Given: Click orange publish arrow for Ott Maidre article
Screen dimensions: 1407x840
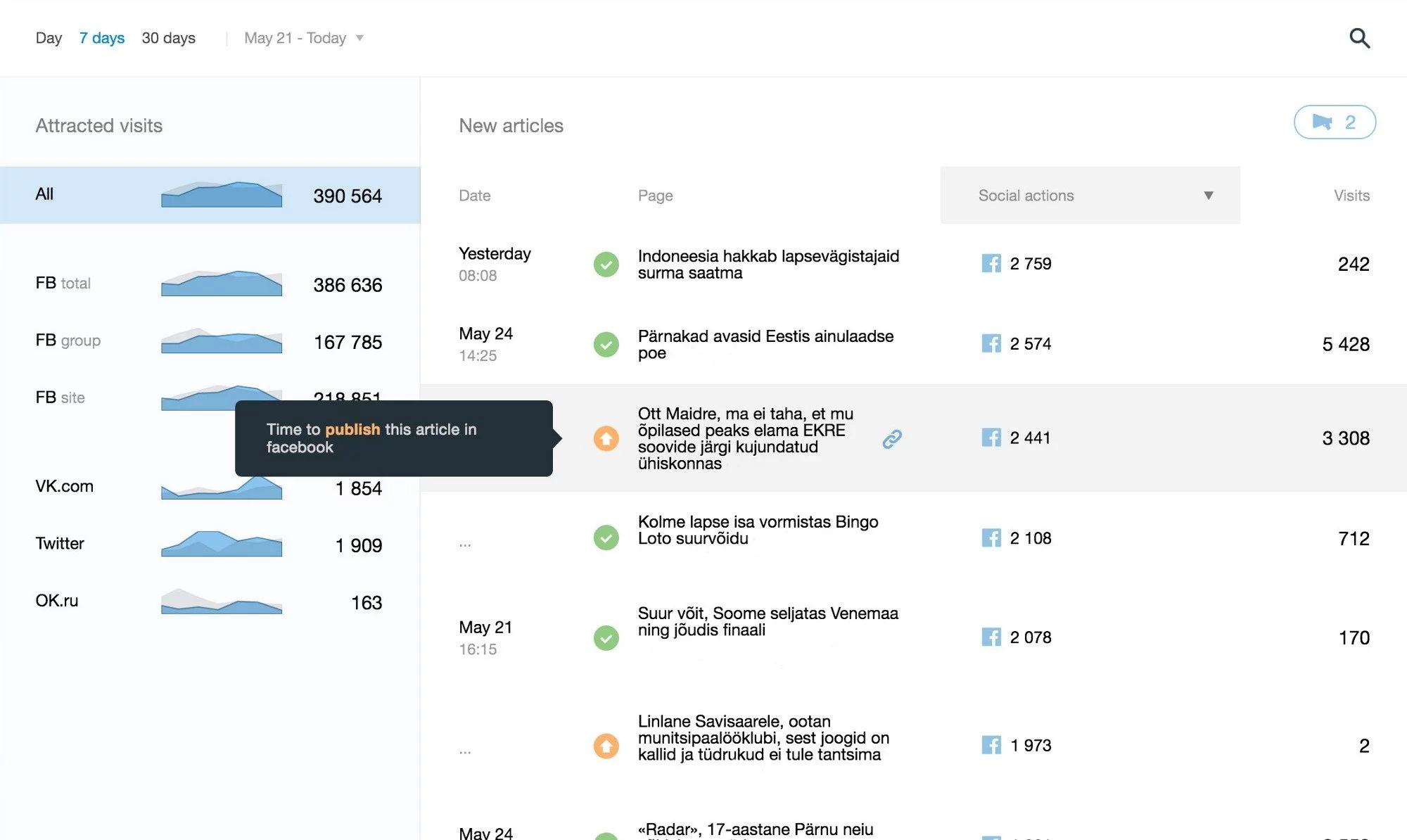Looking at the screenshot, I should 606,438.
